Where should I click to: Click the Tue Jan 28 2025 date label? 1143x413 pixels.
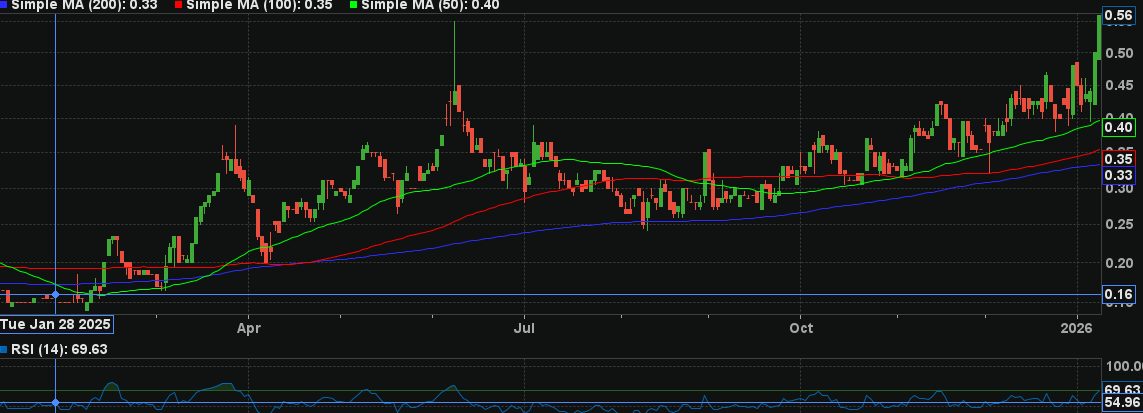click(56, 323)
